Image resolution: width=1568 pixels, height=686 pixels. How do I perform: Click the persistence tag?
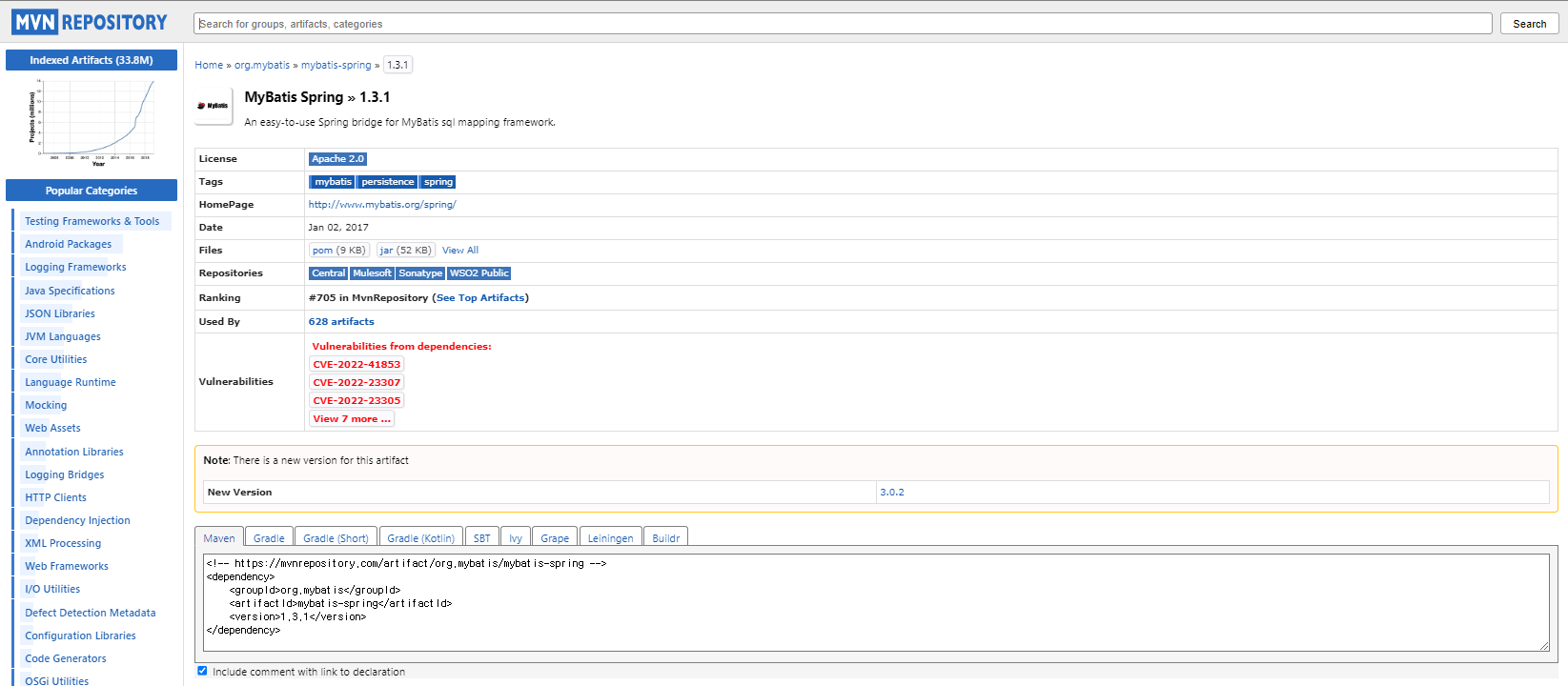click(x=387, y=182)
